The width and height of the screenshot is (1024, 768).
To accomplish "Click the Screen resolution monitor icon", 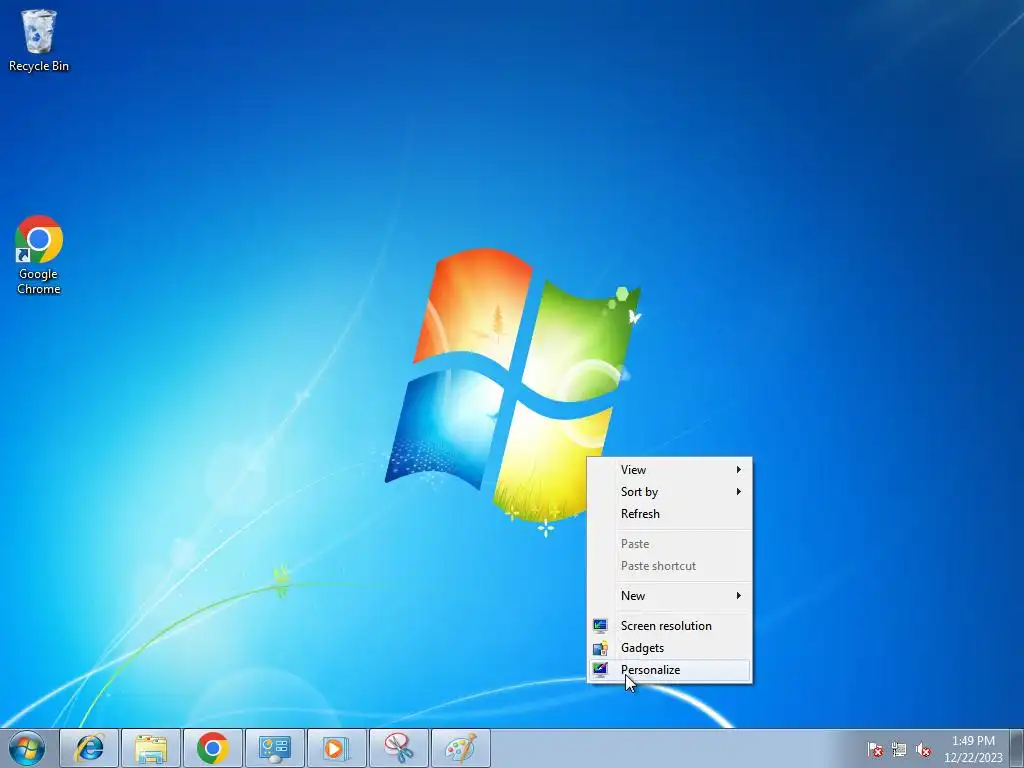I will [600, 626].
